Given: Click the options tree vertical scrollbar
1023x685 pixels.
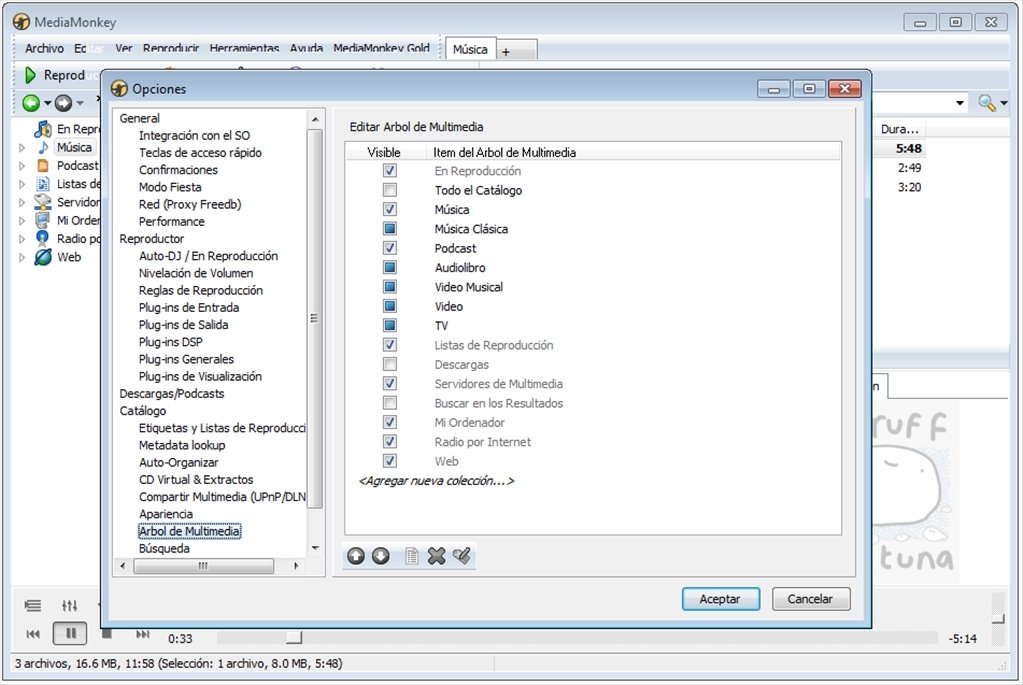Looking at the screenshot, I should (x=314, y=318).
